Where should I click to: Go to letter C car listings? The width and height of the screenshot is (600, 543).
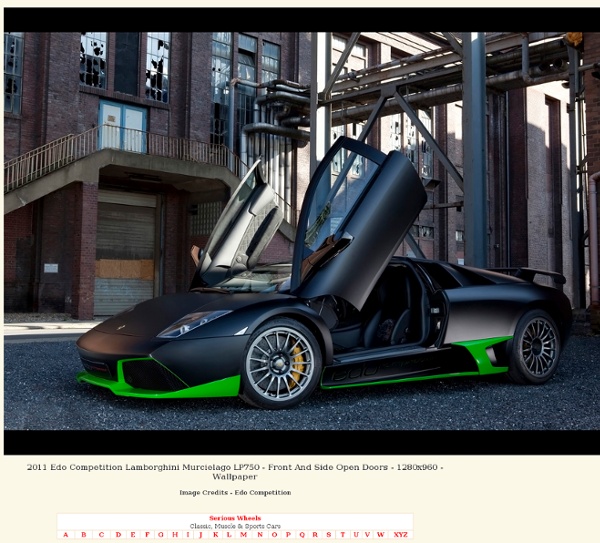[101, 535]
